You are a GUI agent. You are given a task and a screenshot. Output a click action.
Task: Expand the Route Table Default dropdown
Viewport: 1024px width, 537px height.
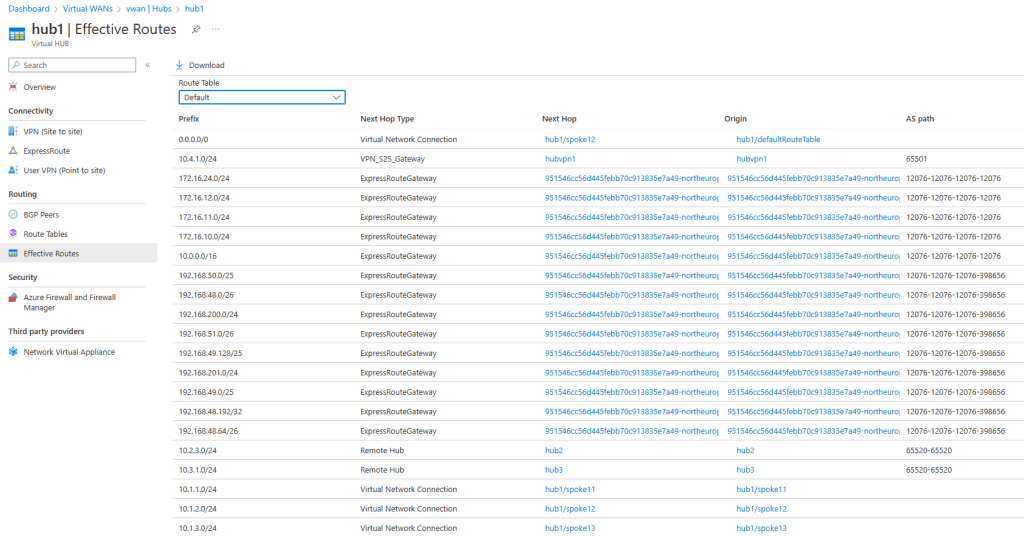[x=262, y=98]
